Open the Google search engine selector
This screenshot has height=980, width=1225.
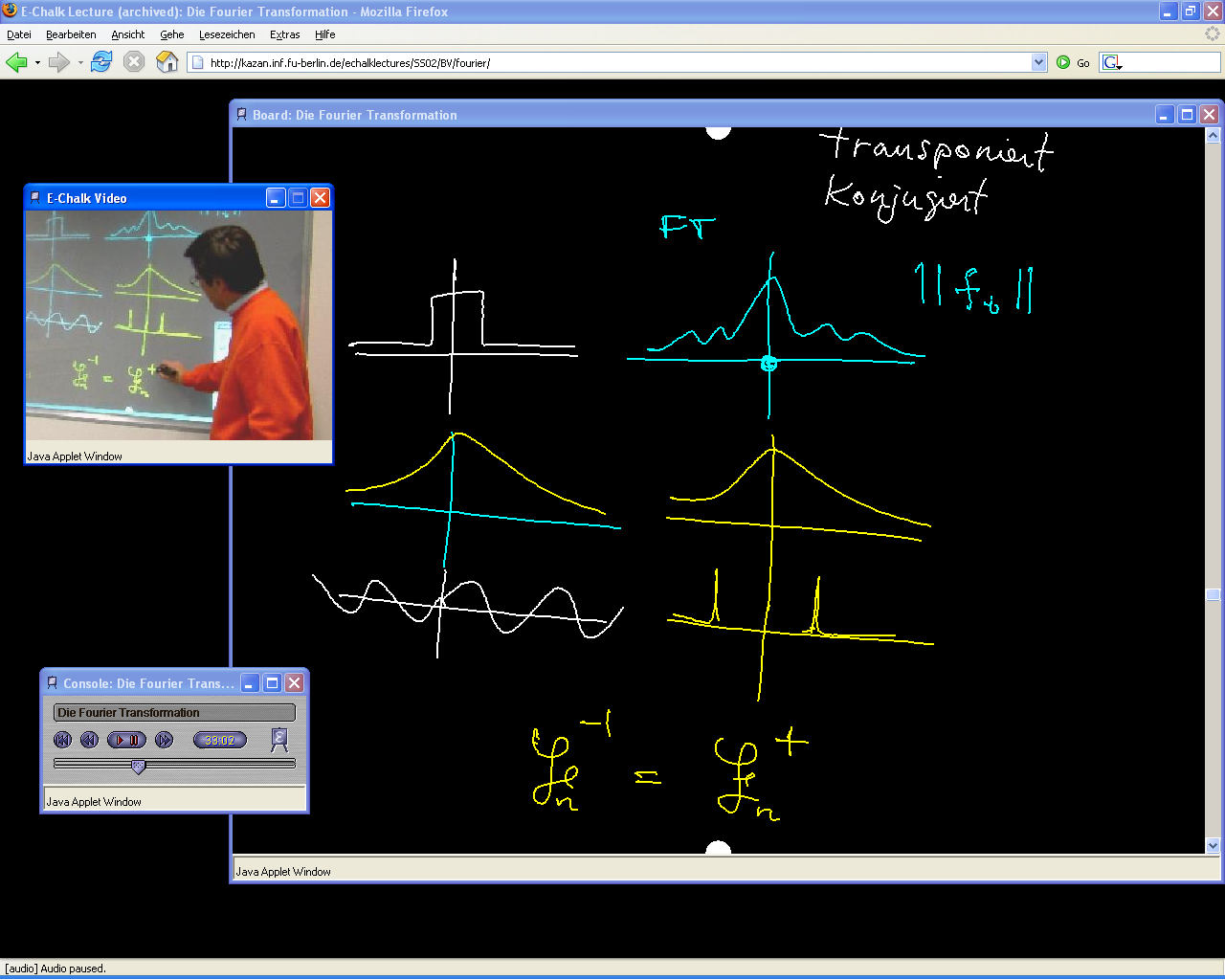[1112, 62]
